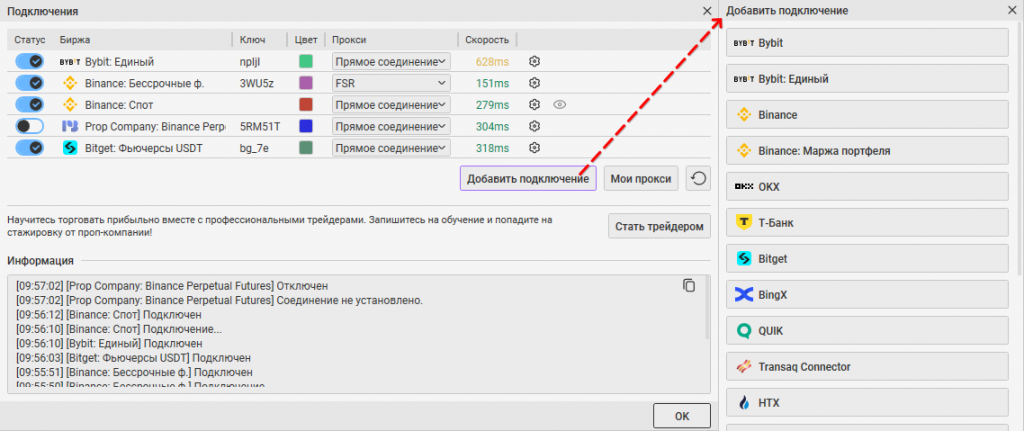This screenshot has height=431, width=1024.
Task: Click Стать трейдером button
Action: [x=659, y=227]
